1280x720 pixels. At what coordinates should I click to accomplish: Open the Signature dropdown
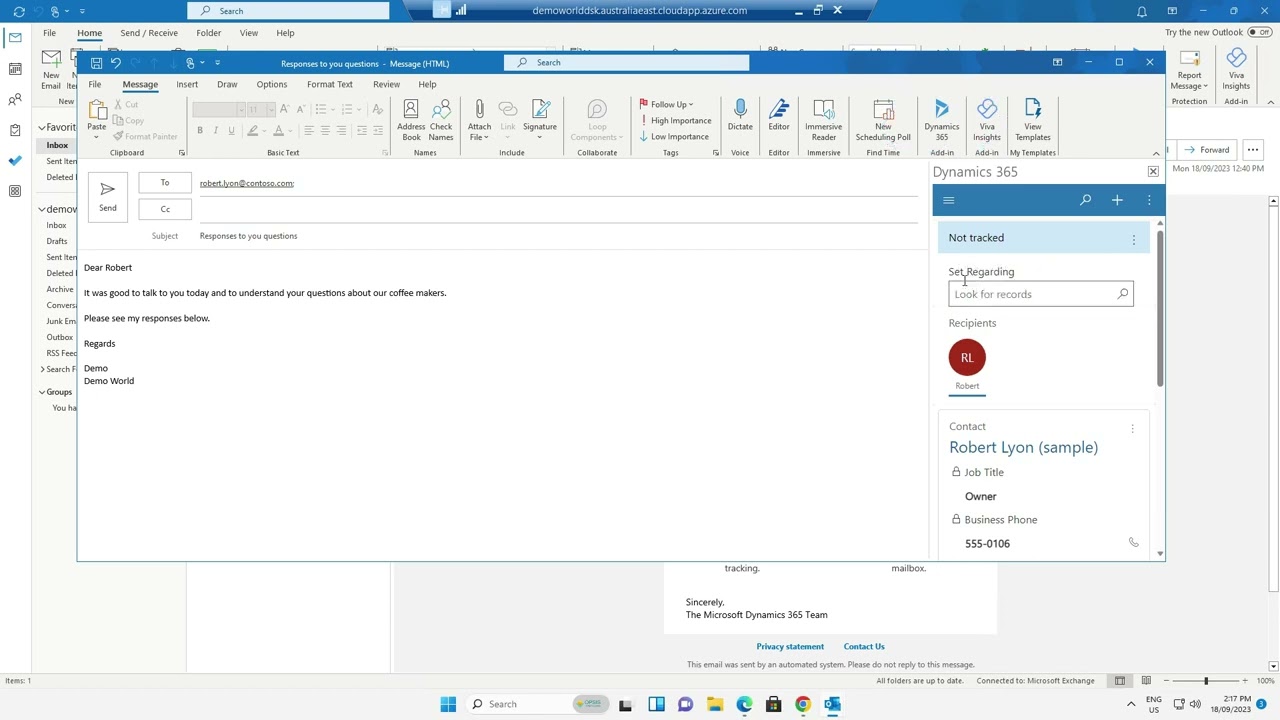pos(540,121)
